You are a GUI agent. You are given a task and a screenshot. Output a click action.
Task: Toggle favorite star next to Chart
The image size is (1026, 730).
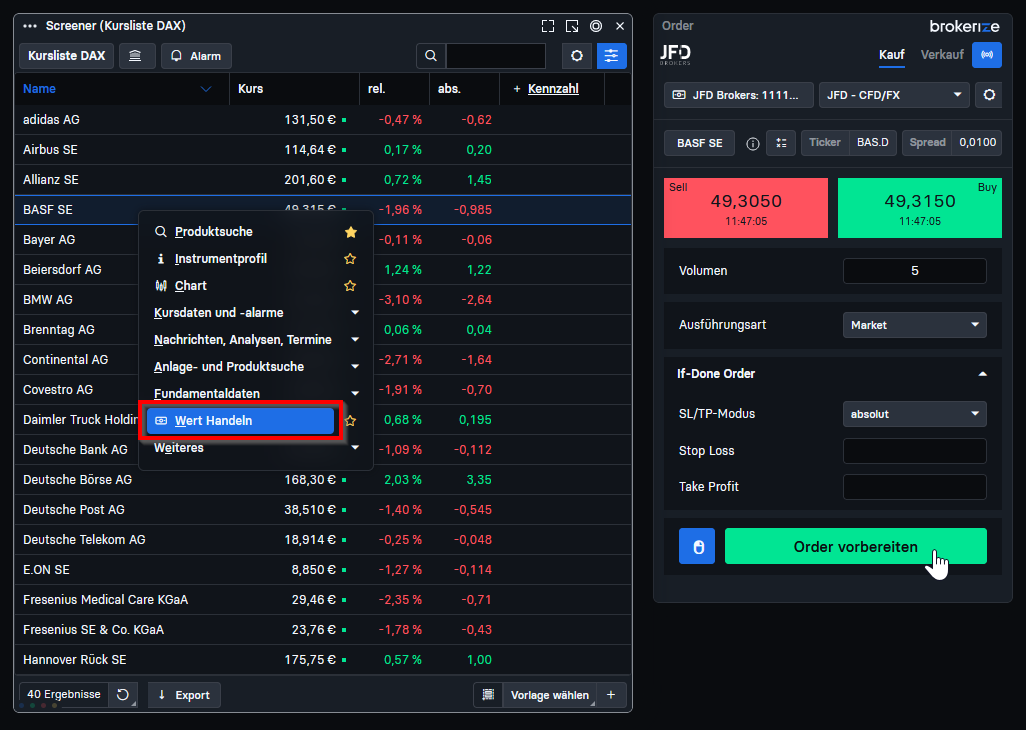[350, 286]
